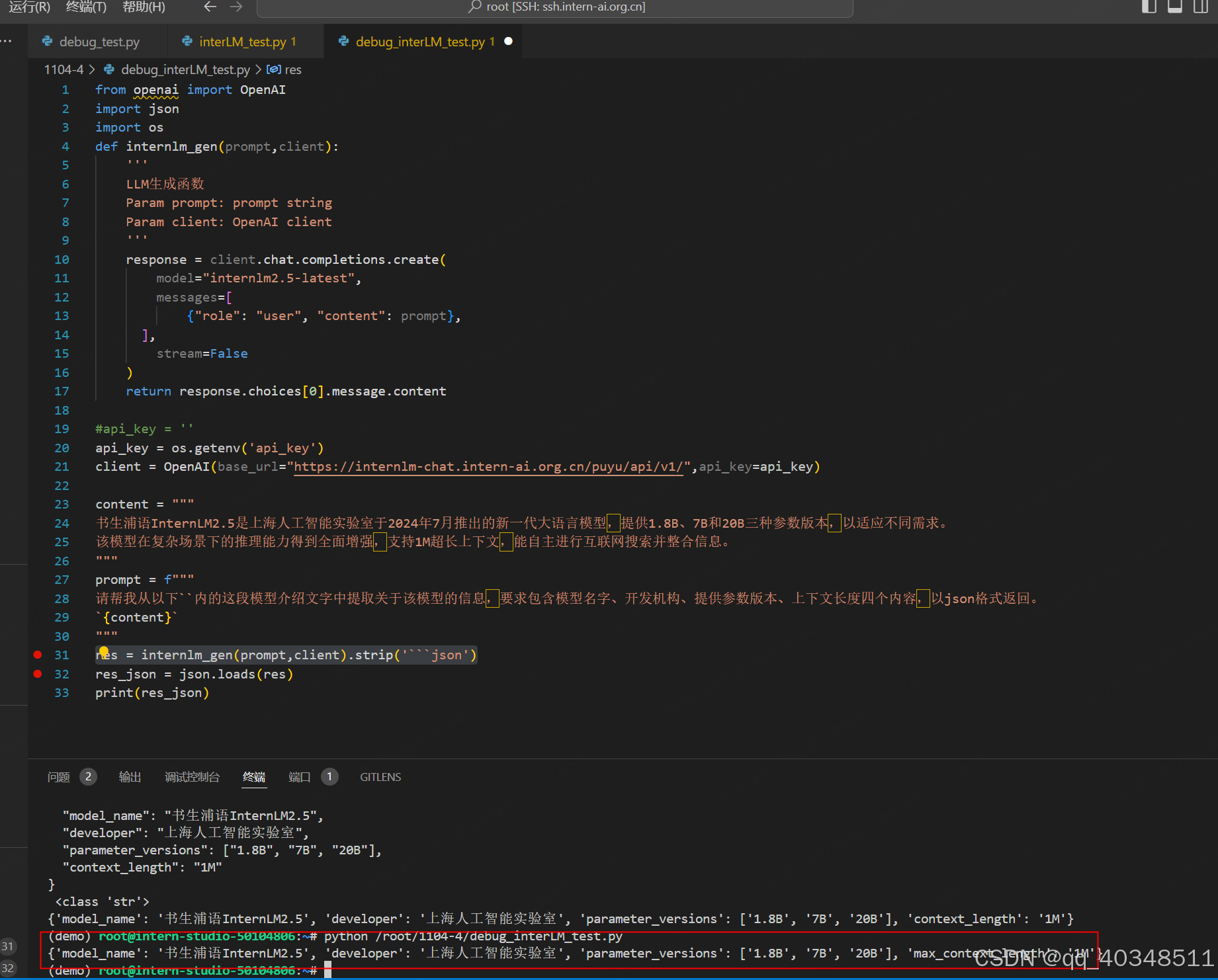The height and width of the screenshot is (980, 1218).
Task: Open the 帮助(H) menu
Action: pos(144,7)
